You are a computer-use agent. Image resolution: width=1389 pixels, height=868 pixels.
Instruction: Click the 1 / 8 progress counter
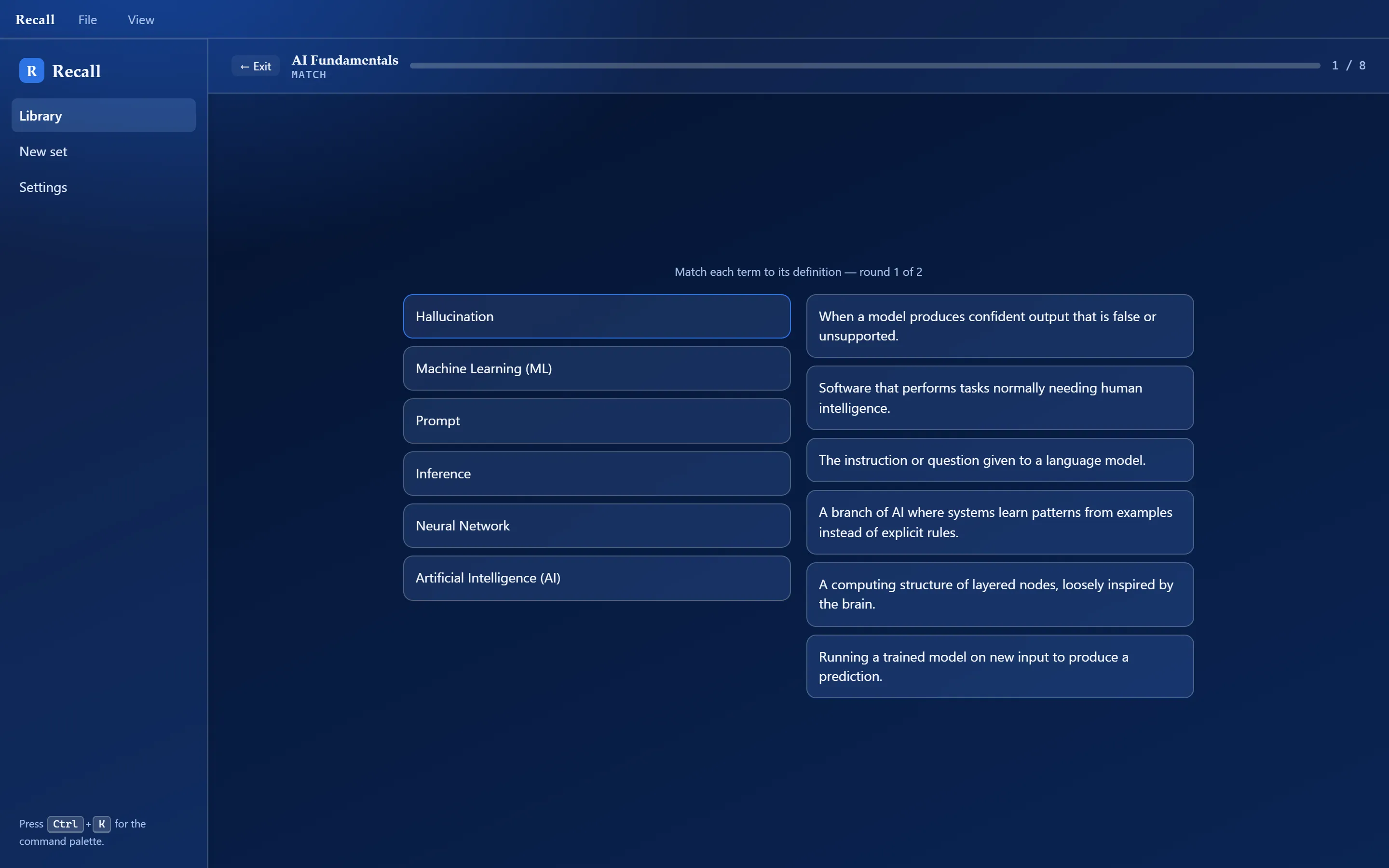click(1348, 66)
